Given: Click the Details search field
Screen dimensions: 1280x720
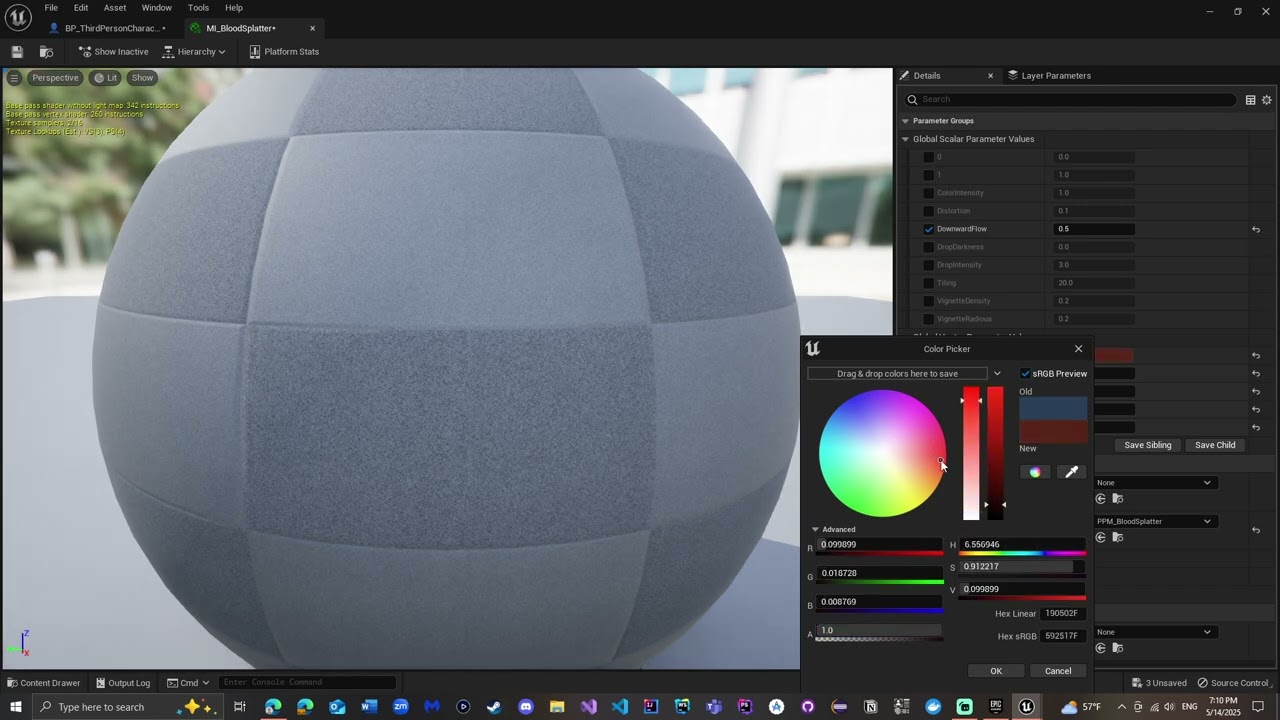Looking at the screenshot, I should [x=1070, y=99].
